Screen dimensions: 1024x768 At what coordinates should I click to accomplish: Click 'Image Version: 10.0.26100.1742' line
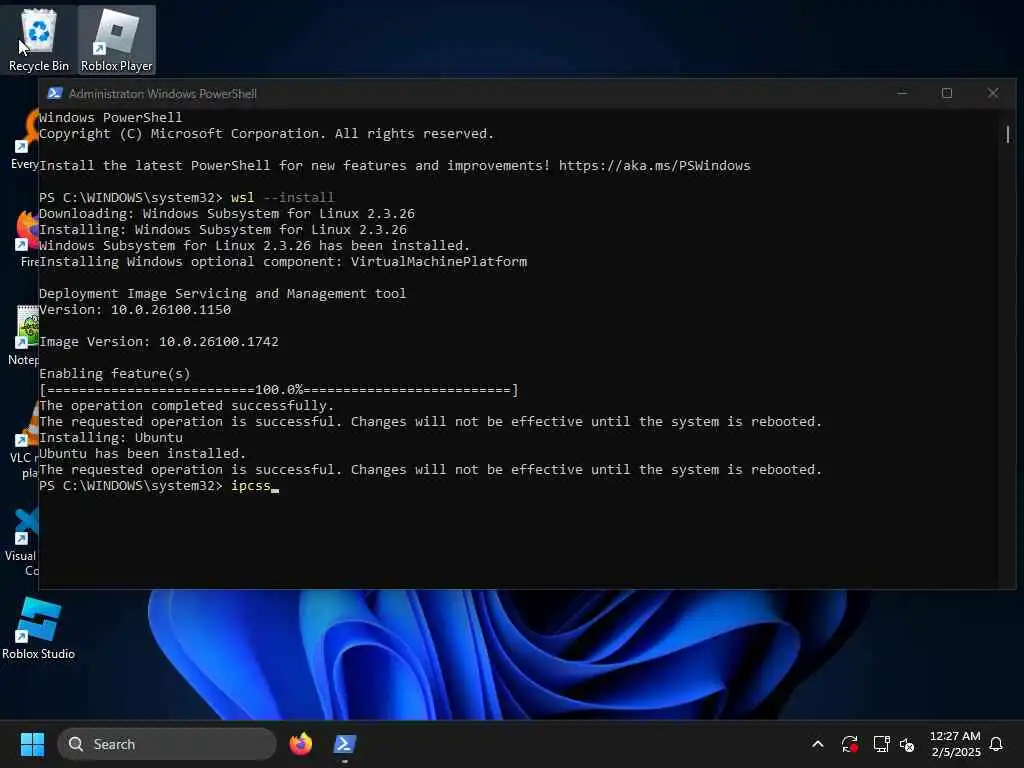point(159,342)
